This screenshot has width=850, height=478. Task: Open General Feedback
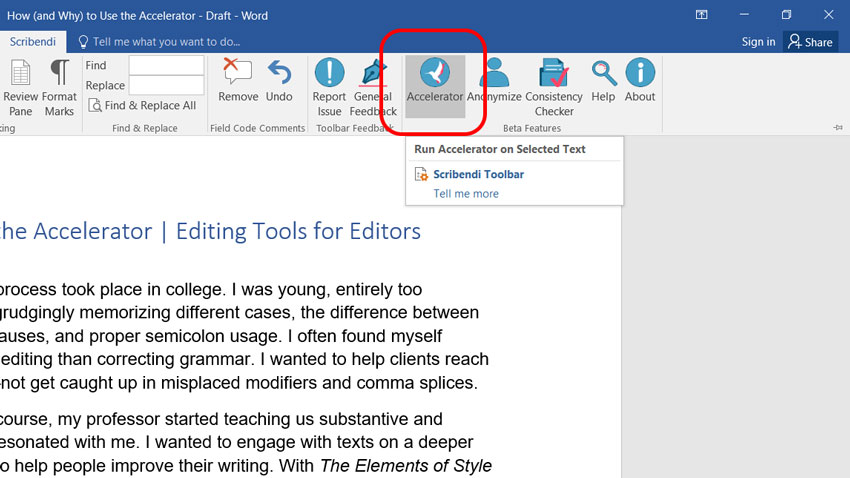(x=373, y=88)
